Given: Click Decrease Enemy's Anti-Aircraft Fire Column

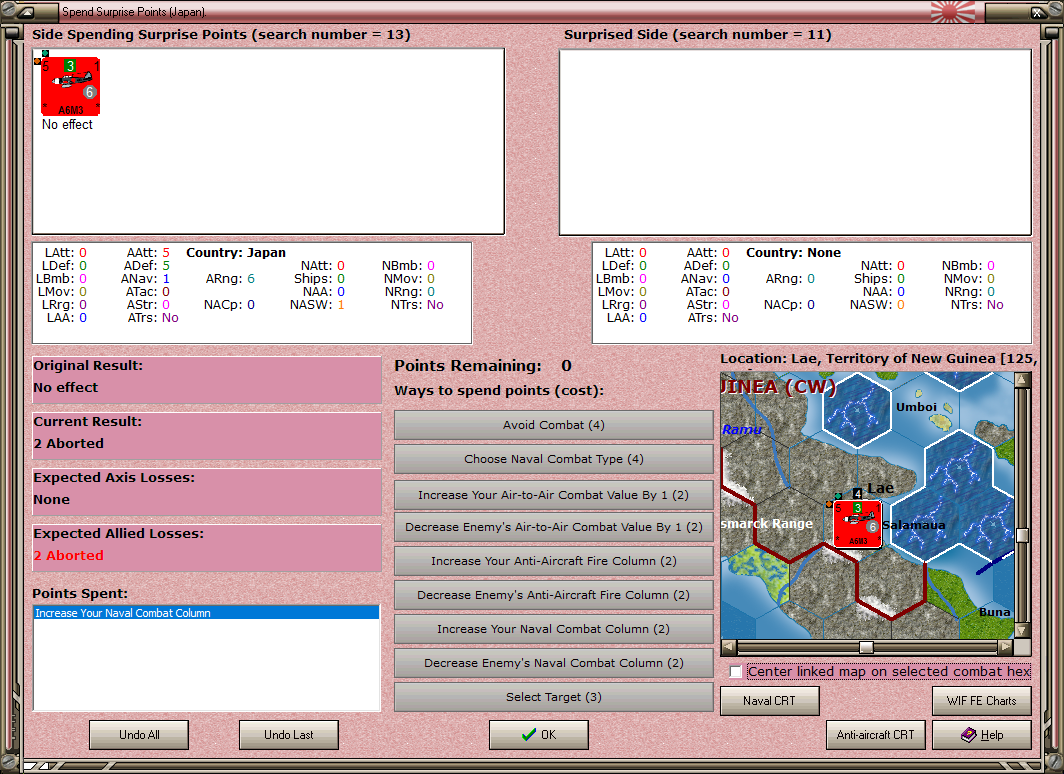Looking at the screenshot, I should (x=554, y=595).
